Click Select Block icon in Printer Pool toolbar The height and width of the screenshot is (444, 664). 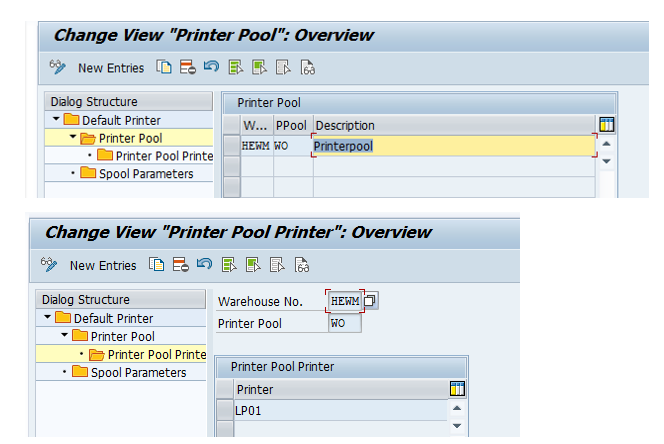pyautogui.click(x=259, y=67)
